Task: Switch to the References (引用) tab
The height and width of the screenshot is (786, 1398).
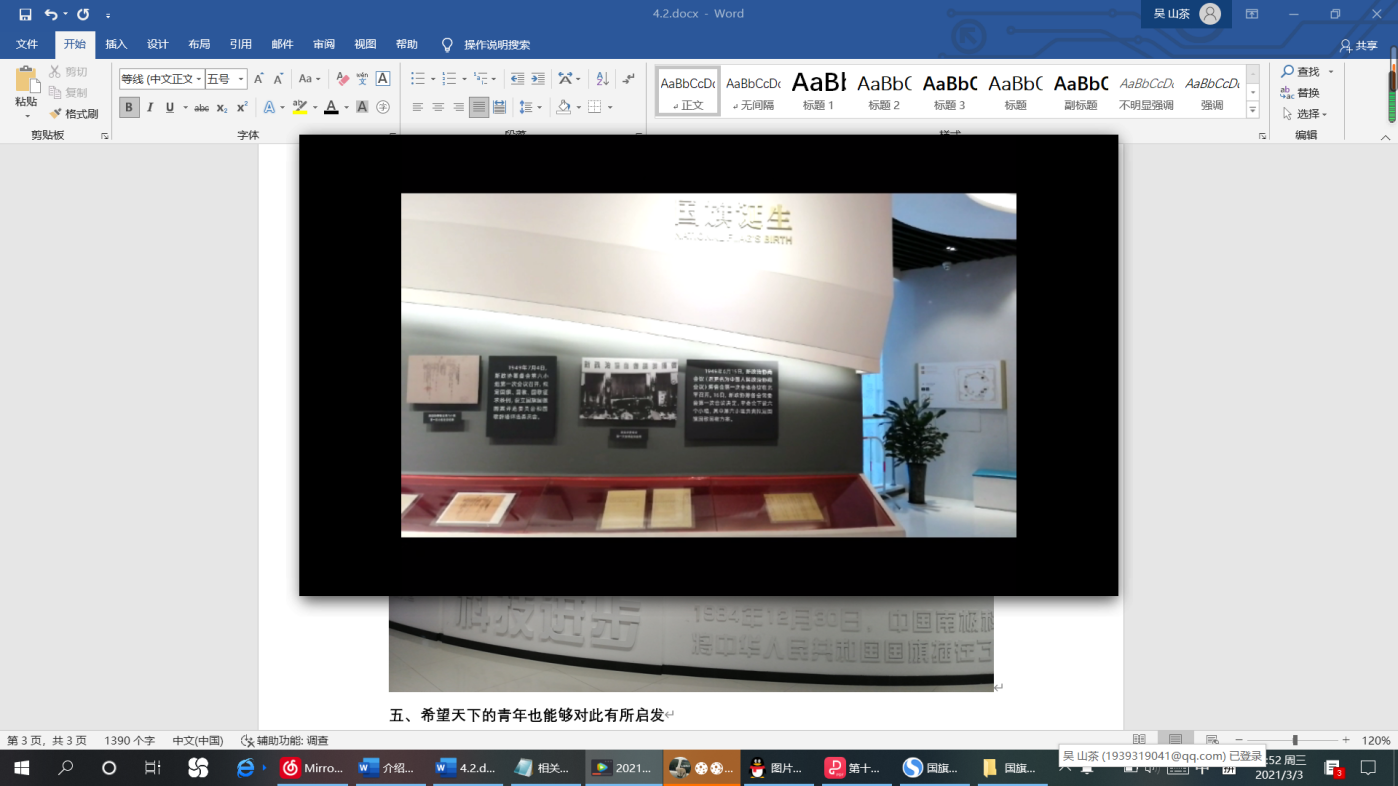Action: click(x=240, y=45)
